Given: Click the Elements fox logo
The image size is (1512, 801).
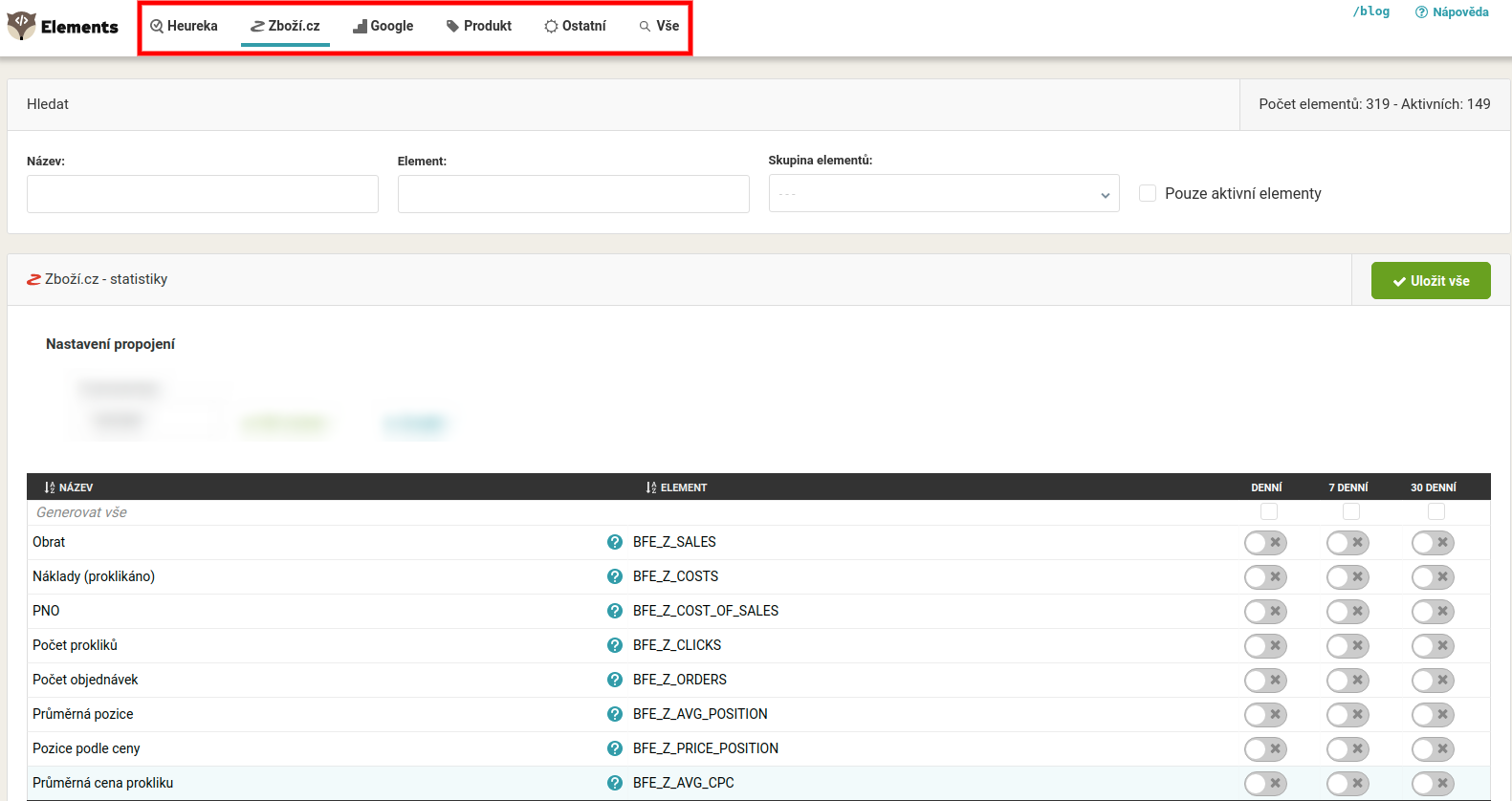Looking at the screenshot, I should pos(21,26).
